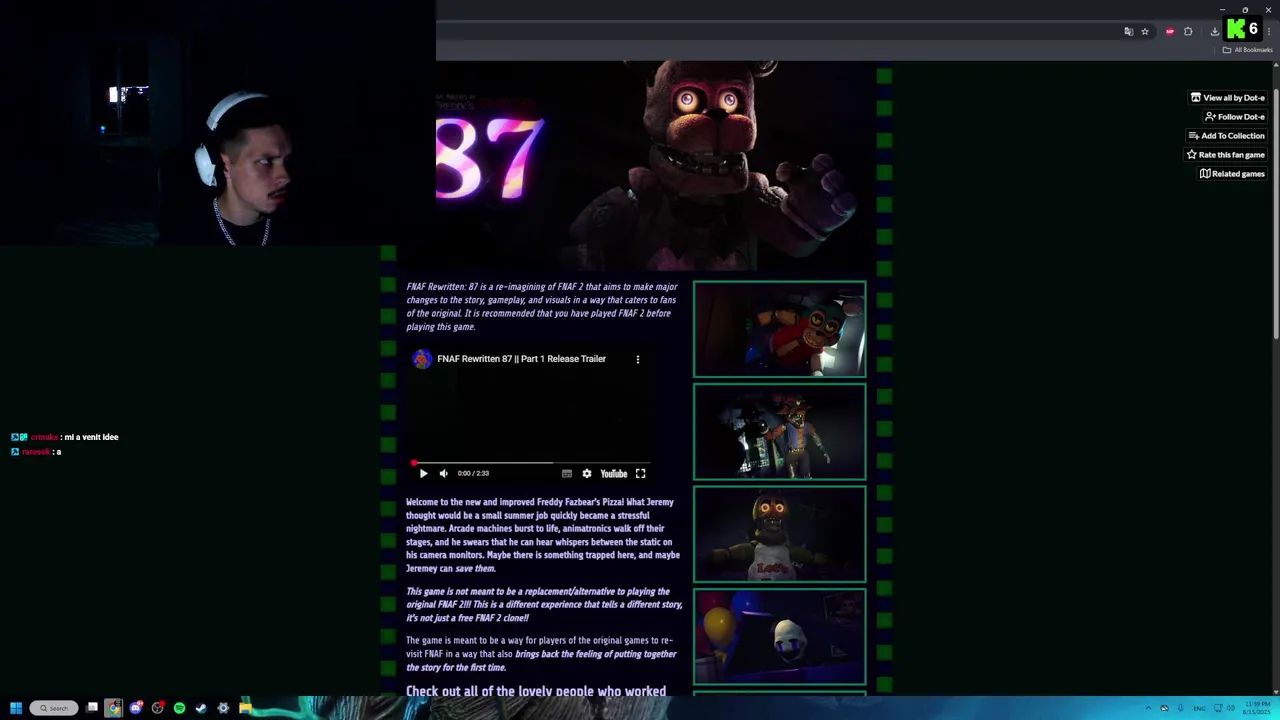Click the microphone tray icon
This screenshot has width=1280, height=720.
click(1180, 708)
